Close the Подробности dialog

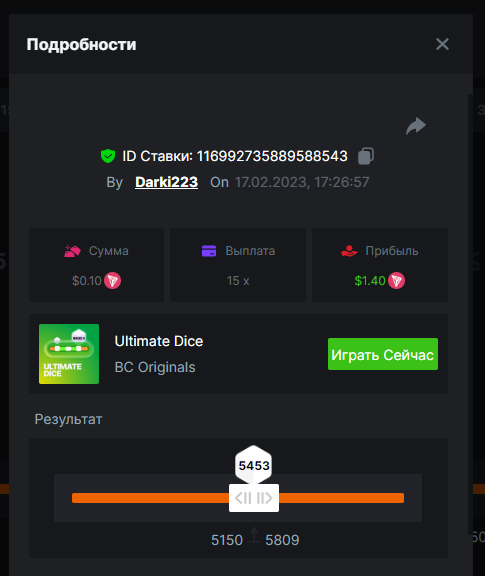click(x=442, y=44)
